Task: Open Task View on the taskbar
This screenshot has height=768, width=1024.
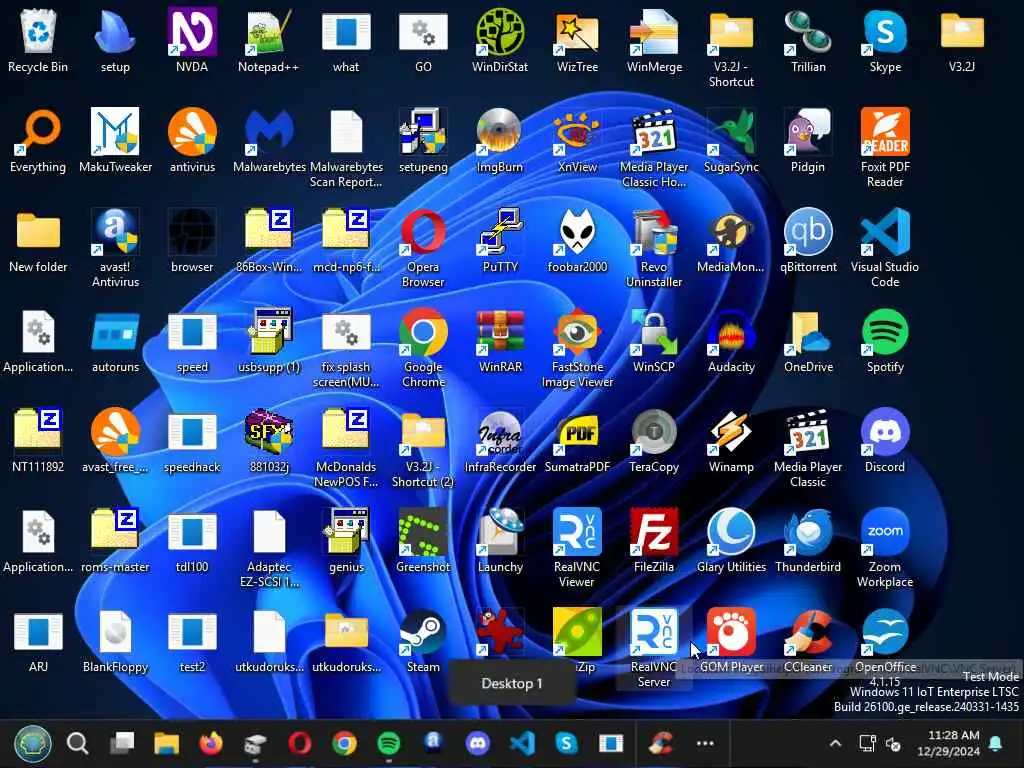Action: point(122,743)
